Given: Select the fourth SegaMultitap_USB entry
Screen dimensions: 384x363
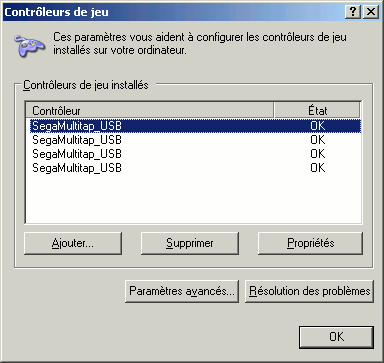Looking at the screenshot, I should click(194, 168).
